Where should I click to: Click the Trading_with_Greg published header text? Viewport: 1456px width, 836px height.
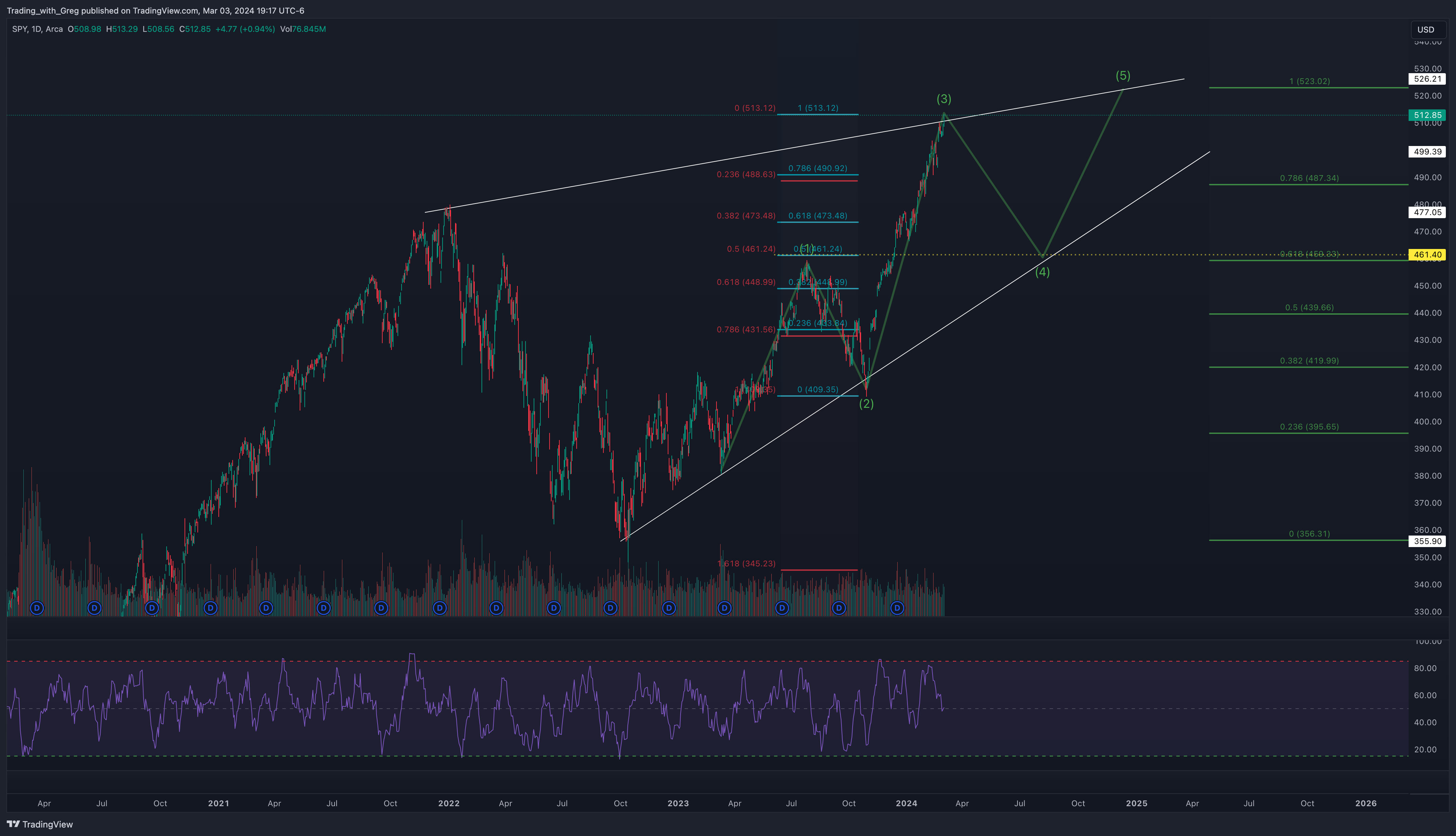(x=155, y=11)
